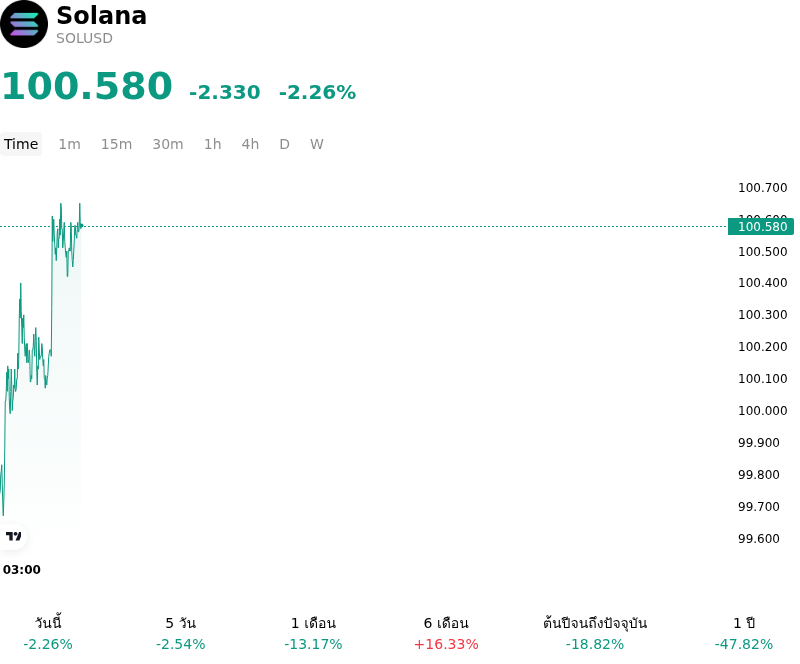Viewport: 800px width, 664px height.
Task: Select the ต้นปีจนถึงปัจจุบัน range
Action: click(595, 633)
